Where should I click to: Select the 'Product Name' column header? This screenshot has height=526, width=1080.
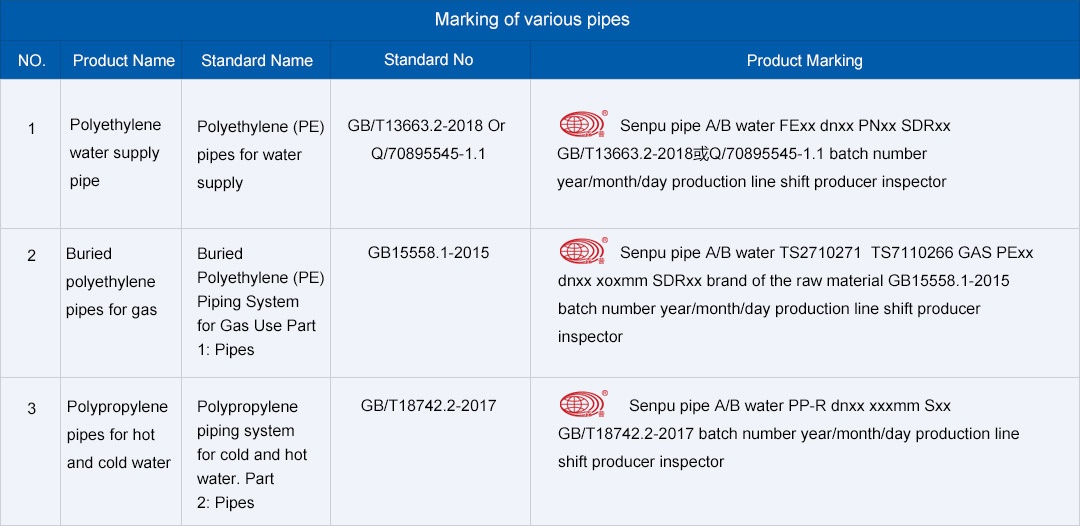click(x=124, y=61)
